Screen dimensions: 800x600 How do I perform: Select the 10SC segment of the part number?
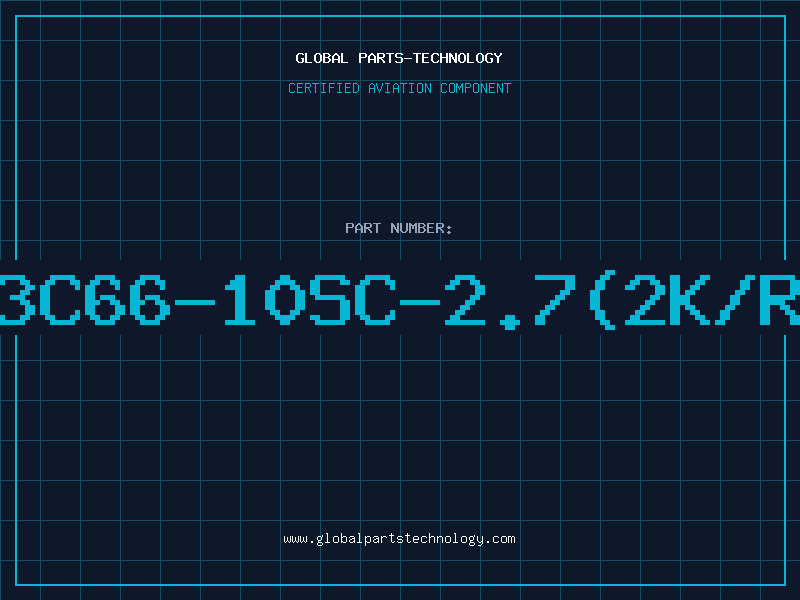click(310, 300)
